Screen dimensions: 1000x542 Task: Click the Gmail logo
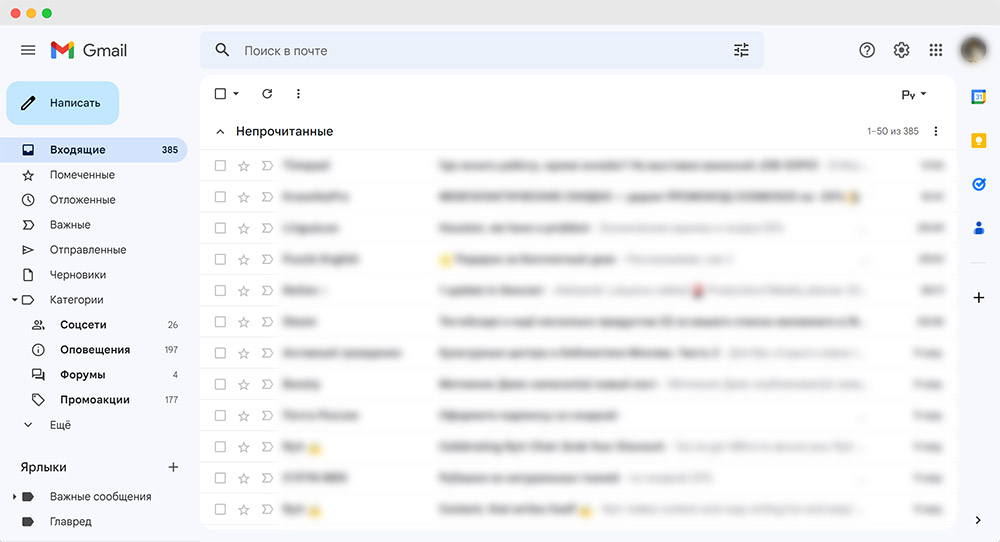(x=89, y=50)
